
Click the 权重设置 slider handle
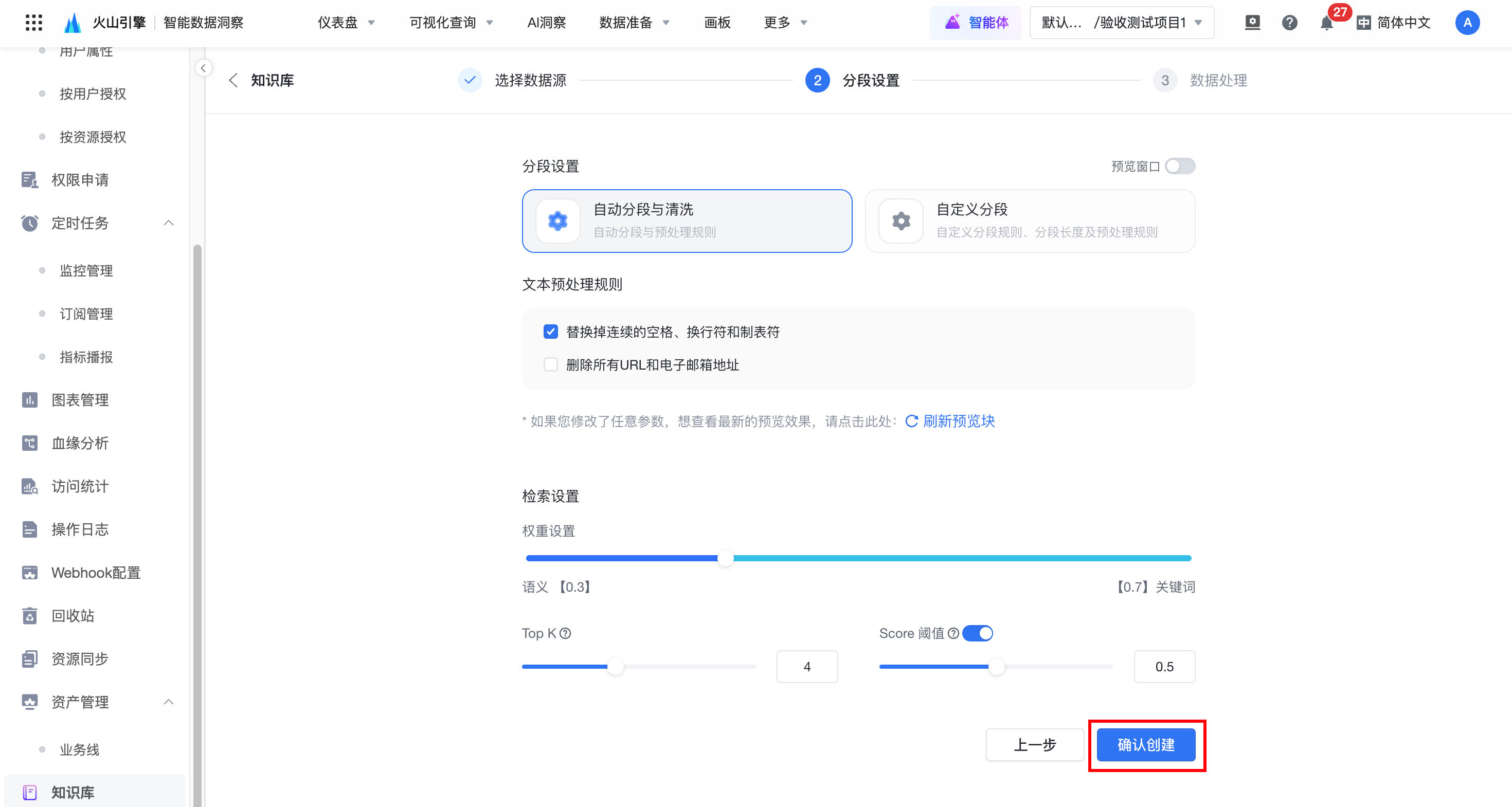pyautogui.click(x=726, y=558)
